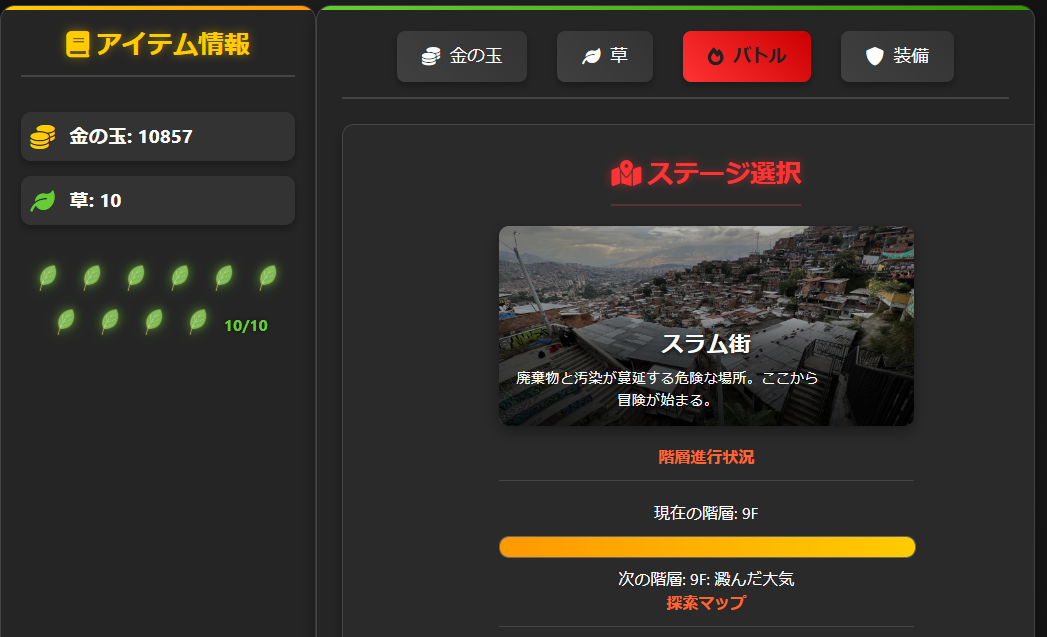The width and height of the screenshot is (1047, 637).
Task: Open the 装備 tab
Action: [x=897, y=57]
